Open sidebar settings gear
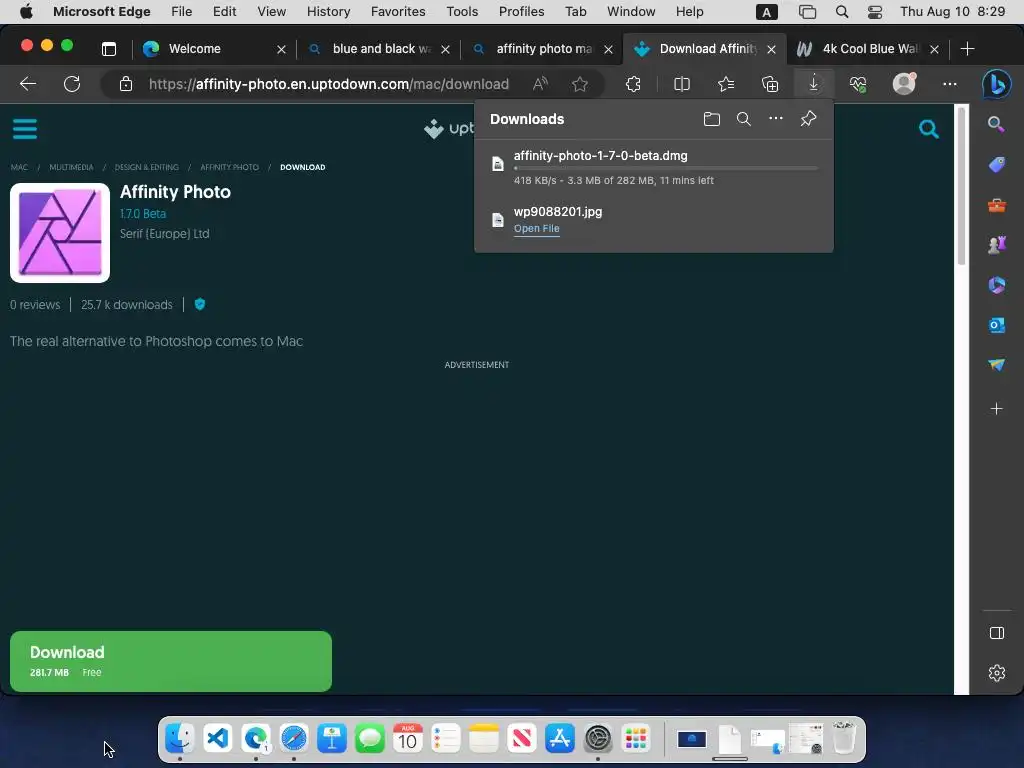 [x=997, y=673]
